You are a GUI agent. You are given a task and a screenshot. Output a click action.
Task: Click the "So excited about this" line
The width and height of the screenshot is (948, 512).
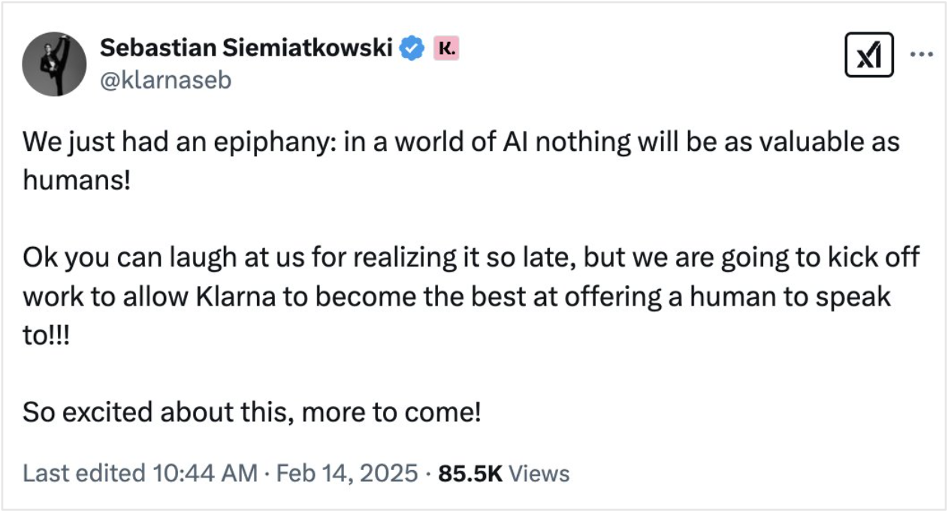coord(252,411)
